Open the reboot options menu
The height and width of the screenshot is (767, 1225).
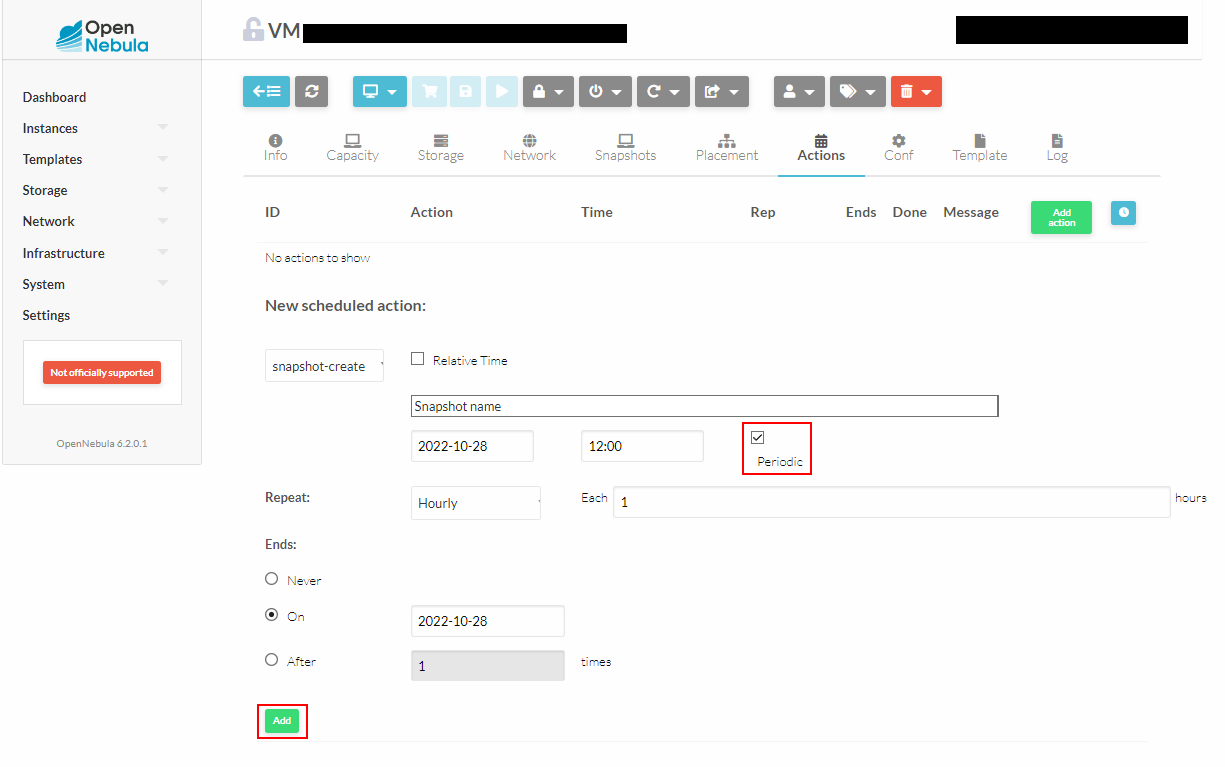tap(663, 91)
